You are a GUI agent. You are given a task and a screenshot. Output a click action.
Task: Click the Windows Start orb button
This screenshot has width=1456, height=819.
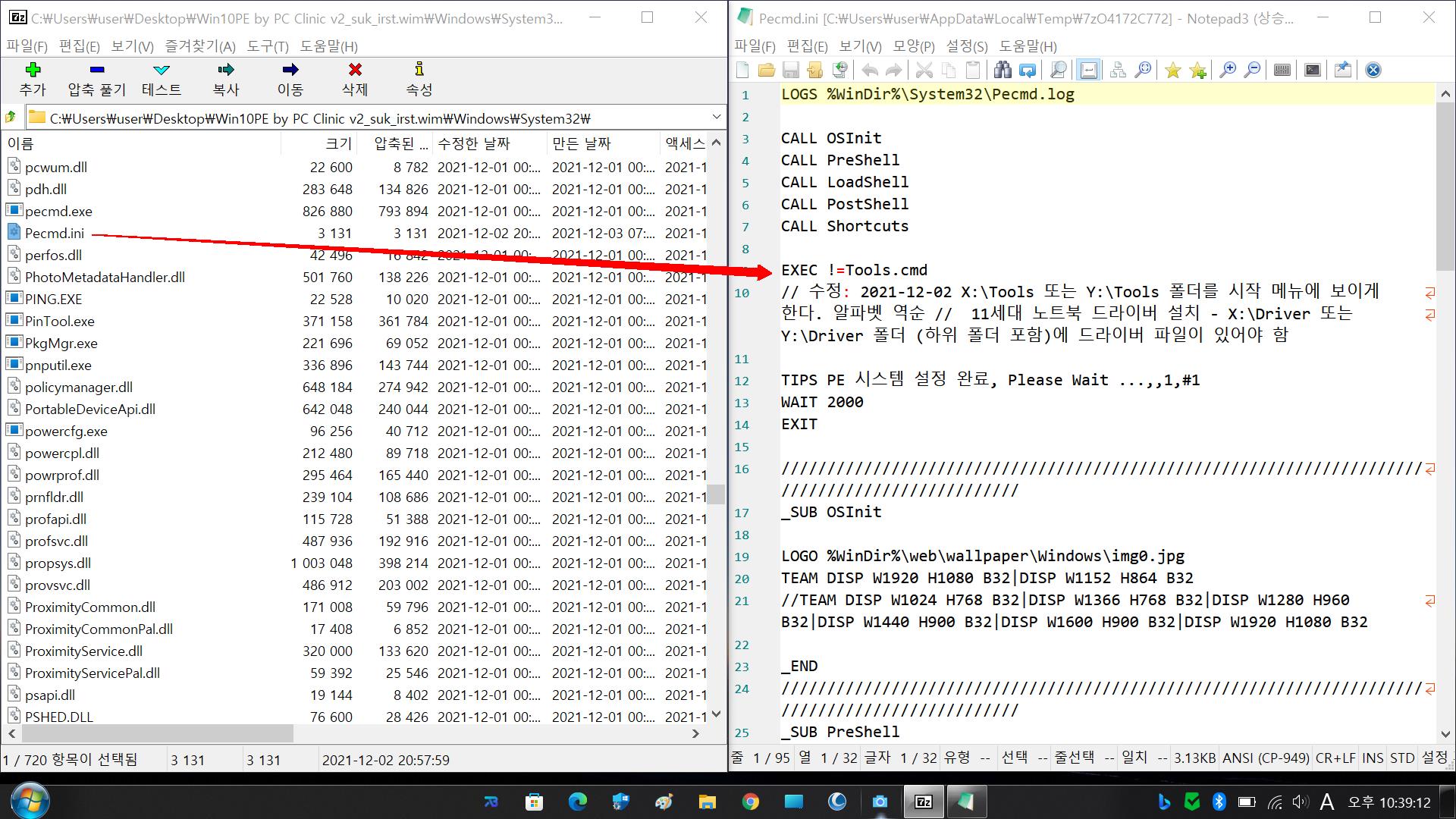coord(30,801)
